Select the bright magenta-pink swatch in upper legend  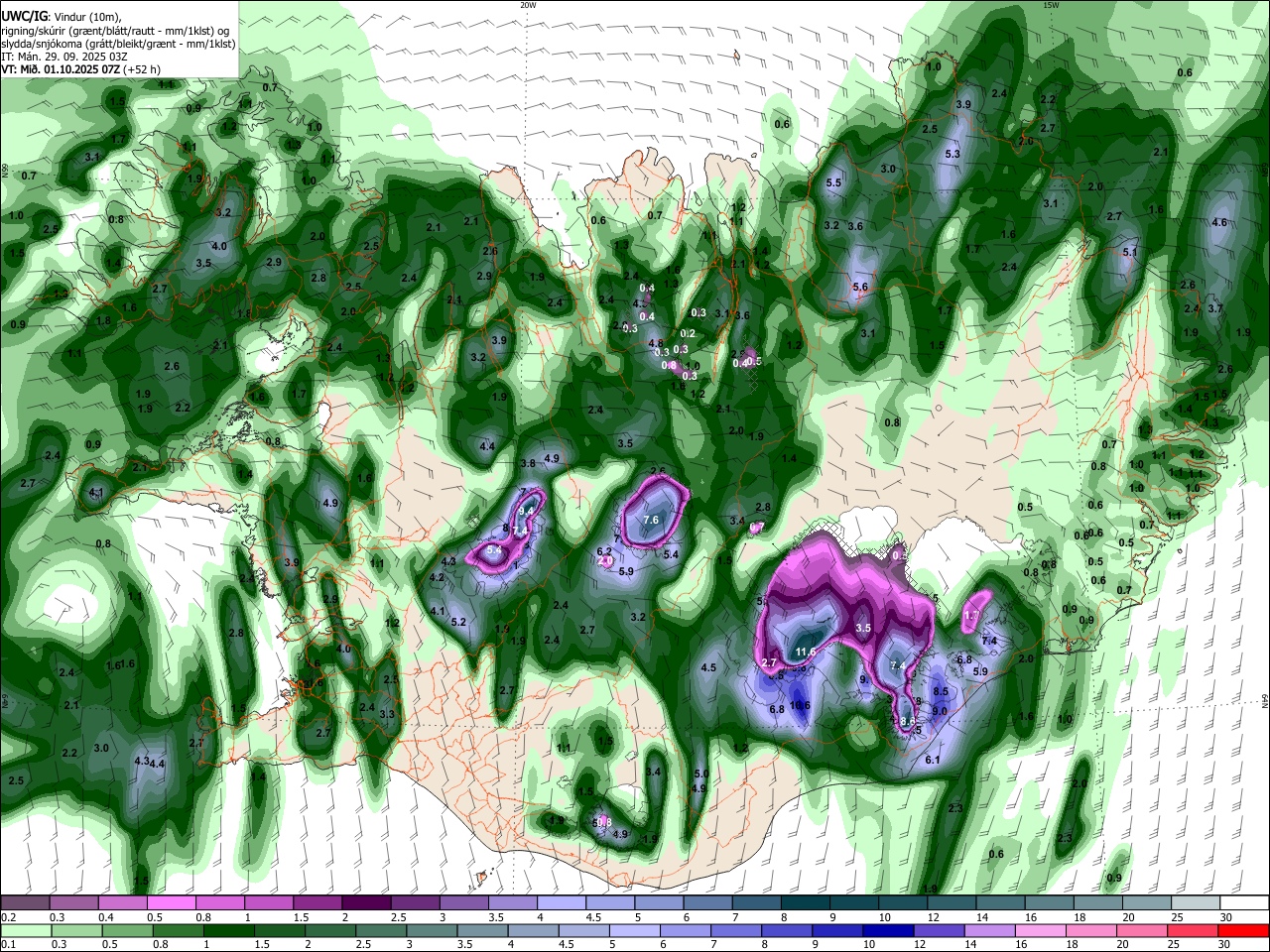(x=171, y=901)
